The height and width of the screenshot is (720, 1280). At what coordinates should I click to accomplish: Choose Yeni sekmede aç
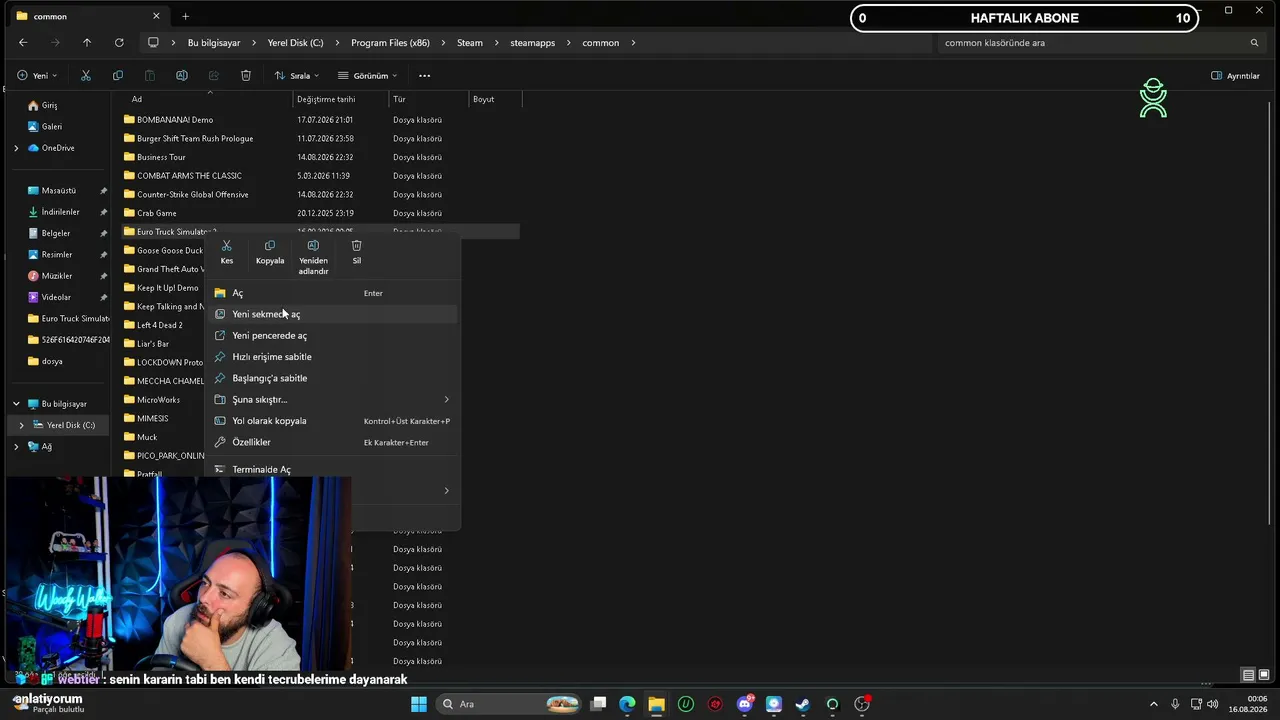(333, 314)
